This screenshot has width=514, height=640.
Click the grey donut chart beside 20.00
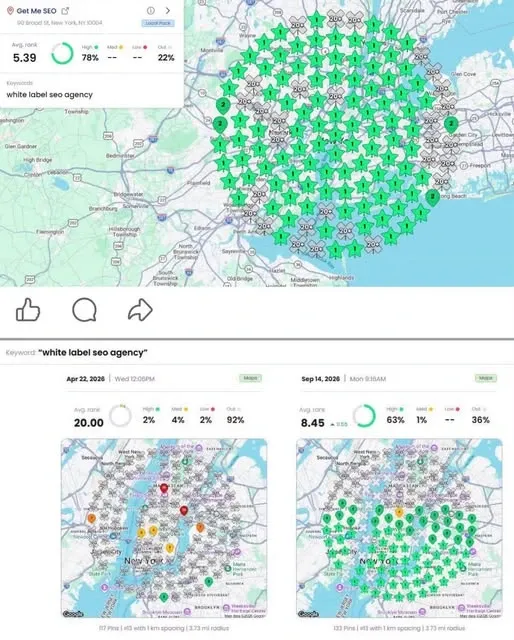120,416
